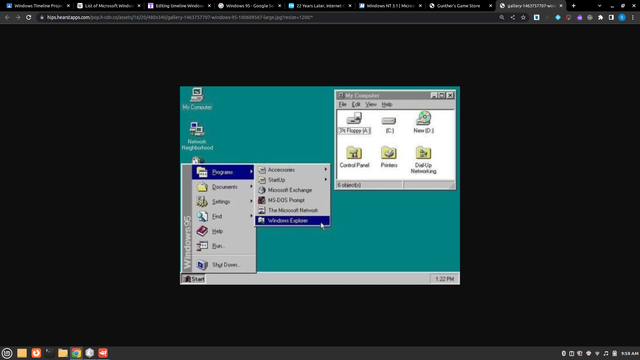Screen dimensions: 640x360
Task: Select the 3½ Floppy (A:) drive icon
Action: click(354, 122)
